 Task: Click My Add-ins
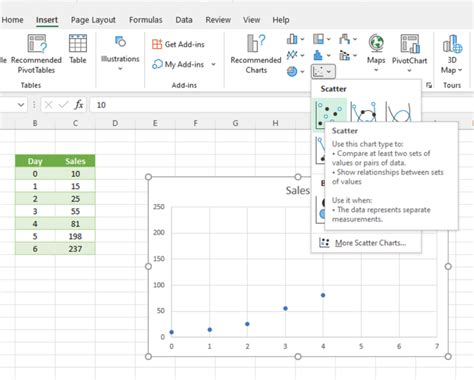click(x=178, y=64)
